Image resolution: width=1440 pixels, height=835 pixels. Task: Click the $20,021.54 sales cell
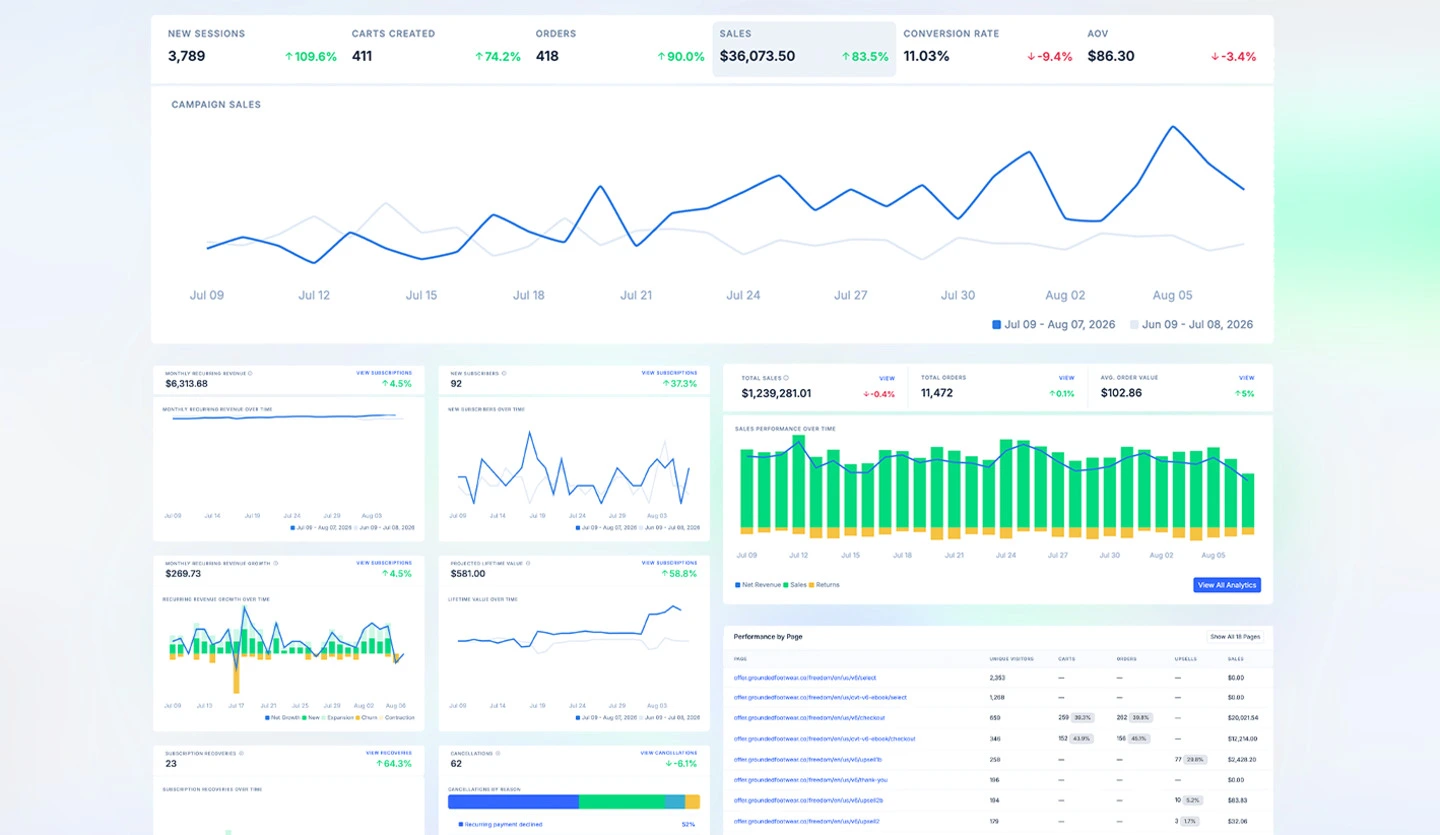click(x=1242, y=717)
